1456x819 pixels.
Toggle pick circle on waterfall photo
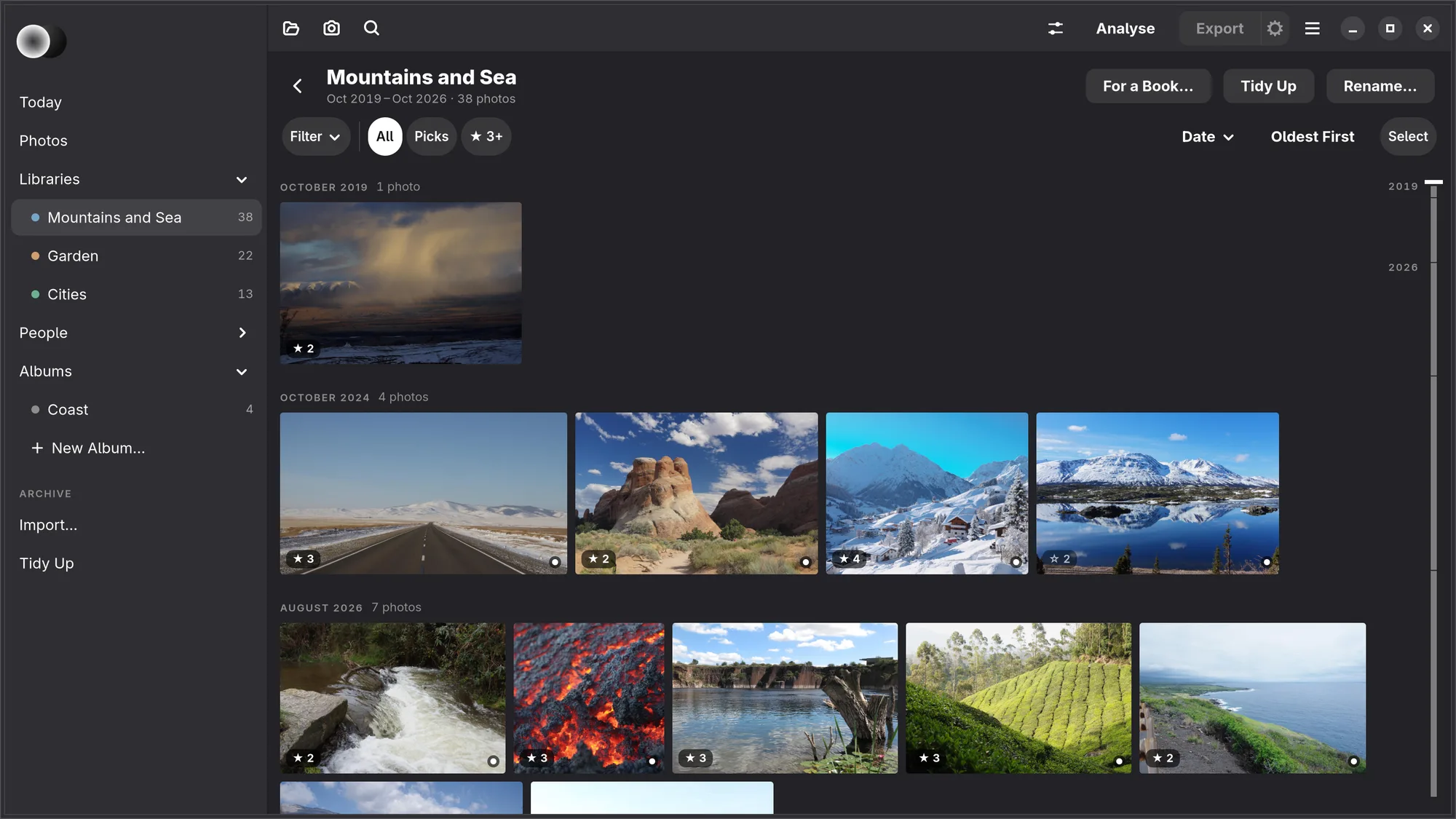coord(493,761)
